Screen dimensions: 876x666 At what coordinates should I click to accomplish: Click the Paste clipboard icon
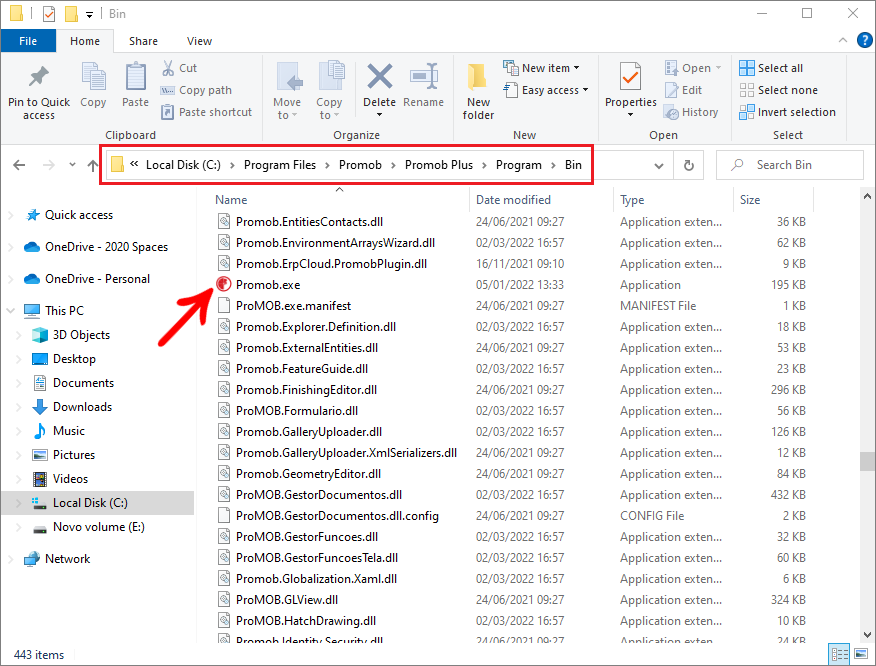135,77
